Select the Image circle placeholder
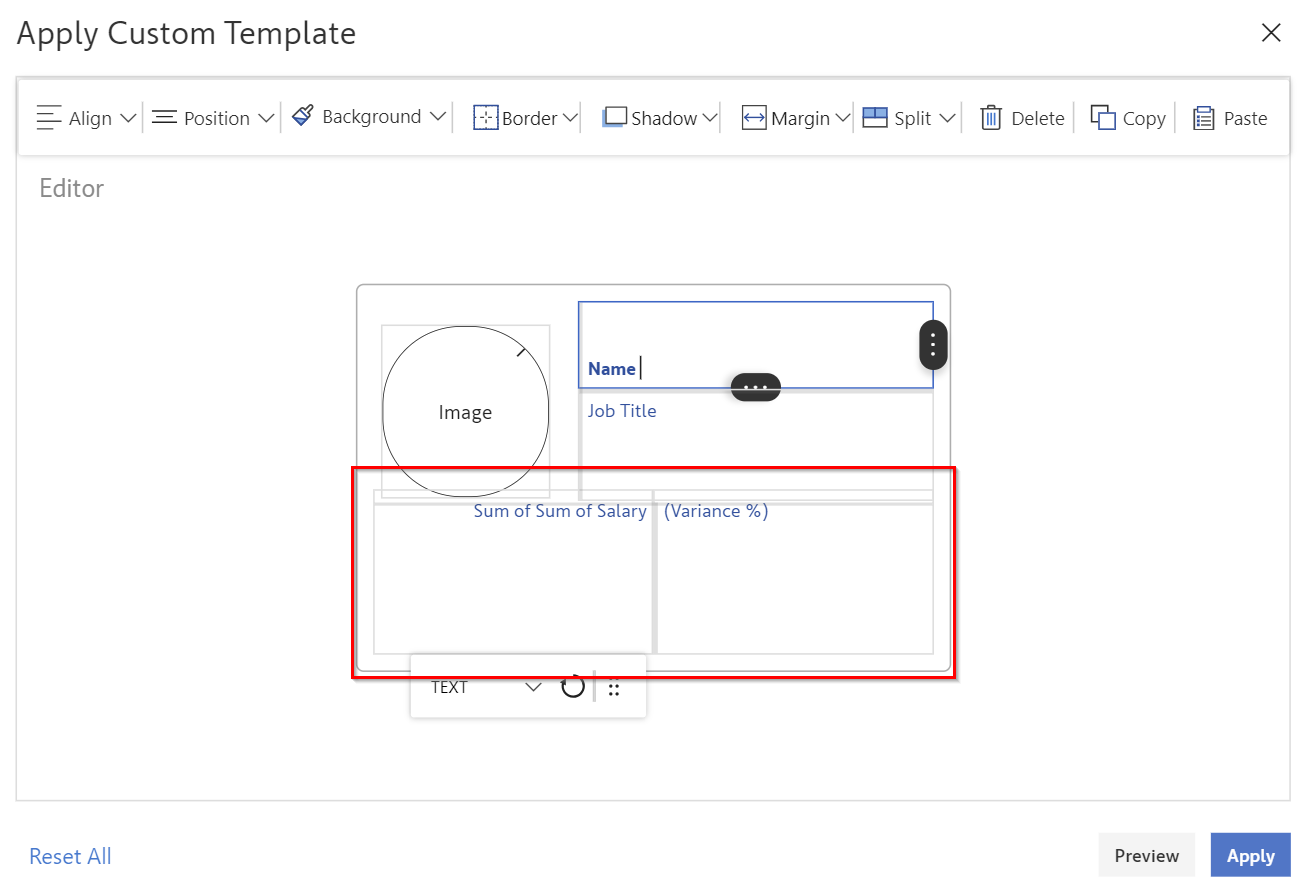Image resolution: width=1303 pixels, height=889 pixels. pyautogui.click(x=465, y=412)
